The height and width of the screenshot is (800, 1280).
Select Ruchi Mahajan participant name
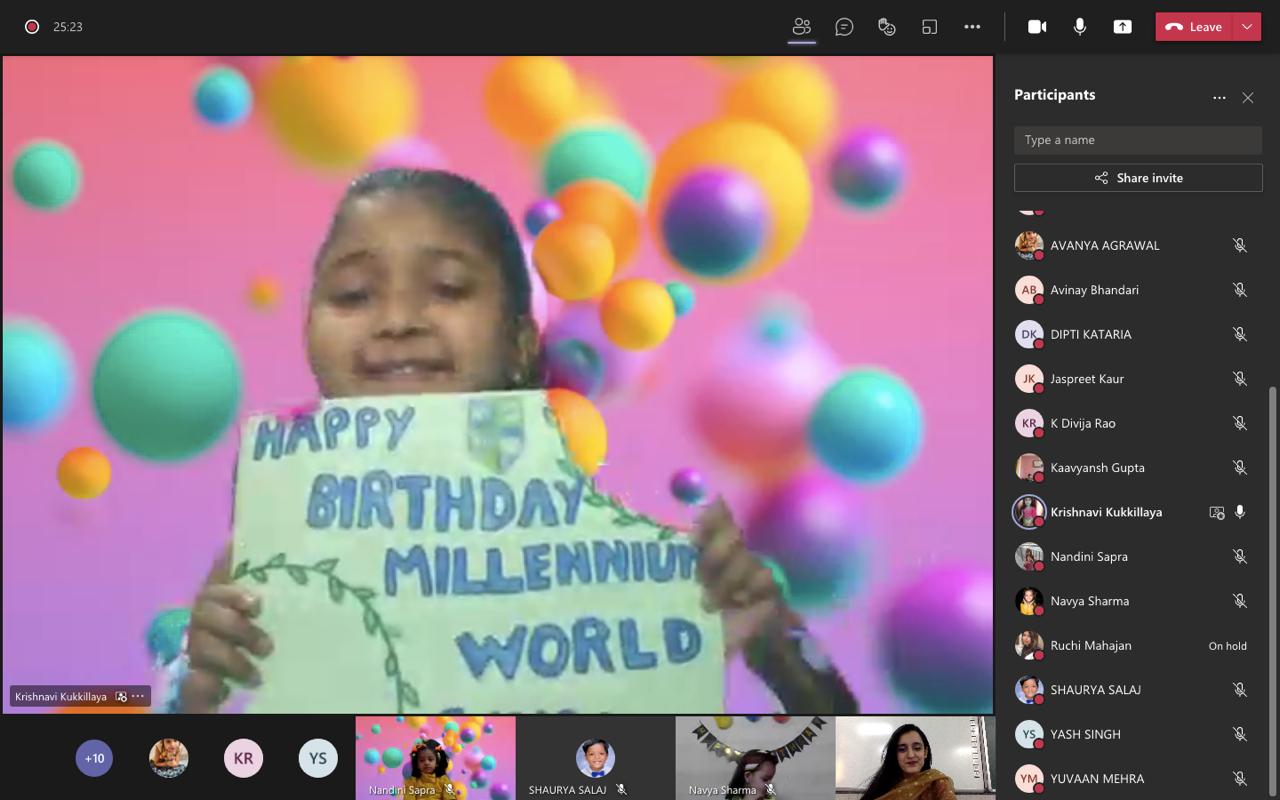[x=1091, y=645]
